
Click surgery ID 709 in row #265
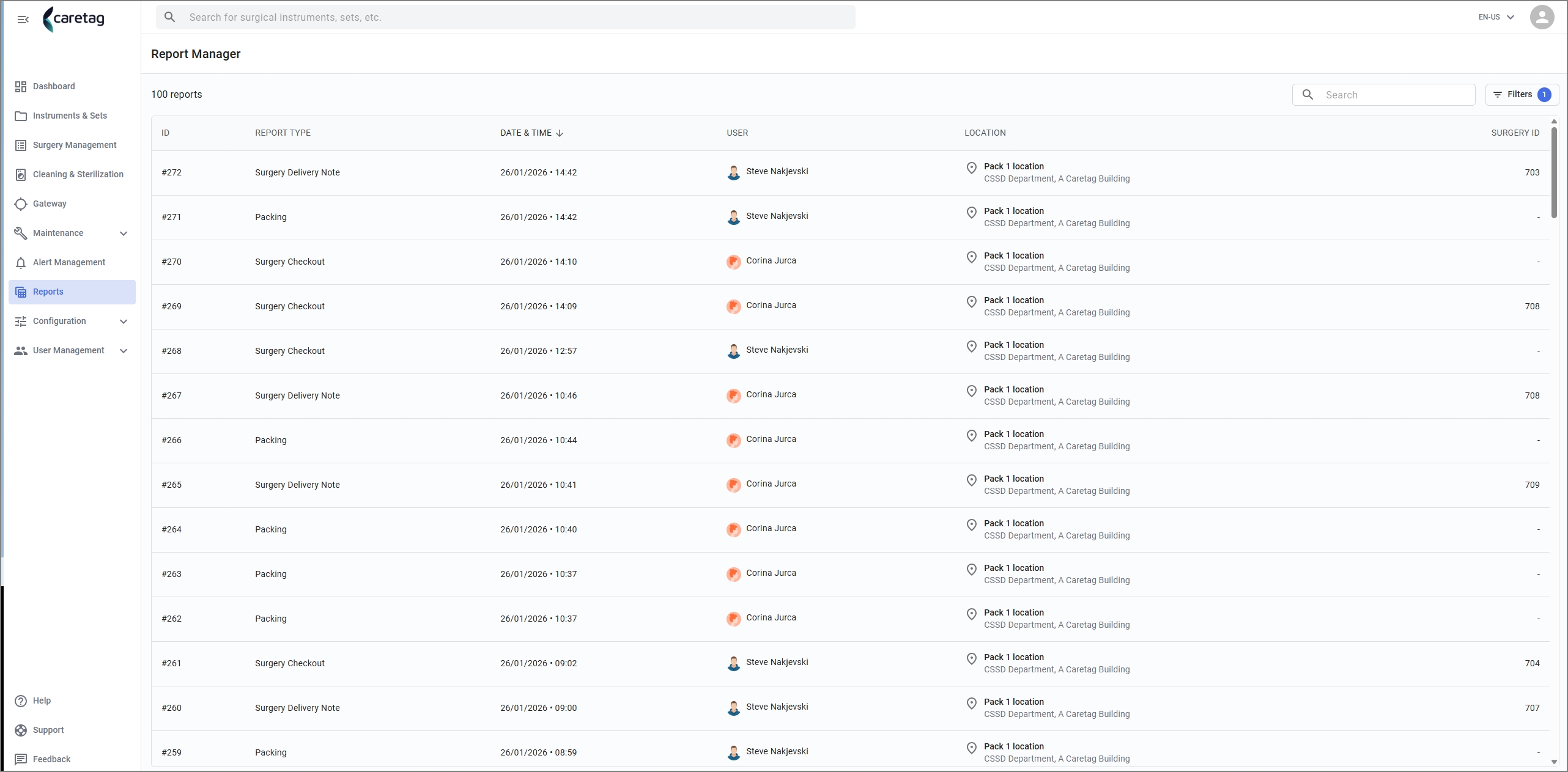tap(1532, 485)
